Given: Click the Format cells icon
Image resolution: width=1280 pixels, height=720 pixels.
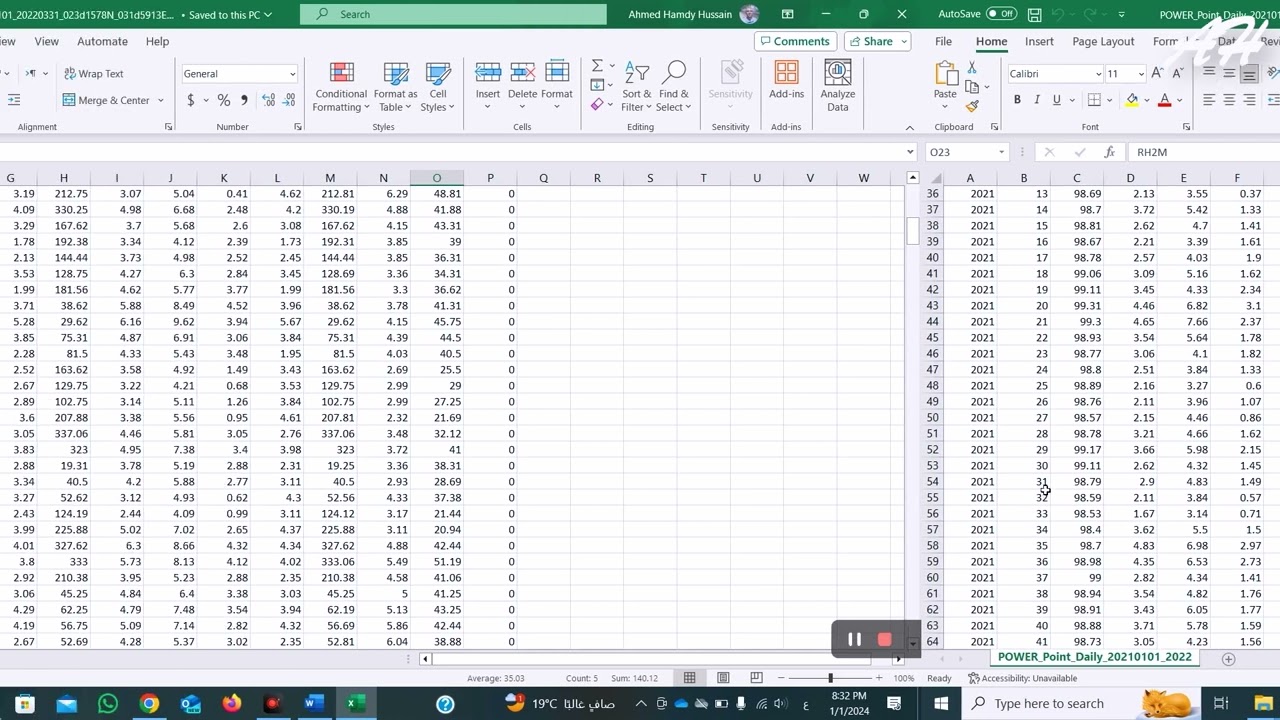Looking at the screenshot, I should (557, 72).
